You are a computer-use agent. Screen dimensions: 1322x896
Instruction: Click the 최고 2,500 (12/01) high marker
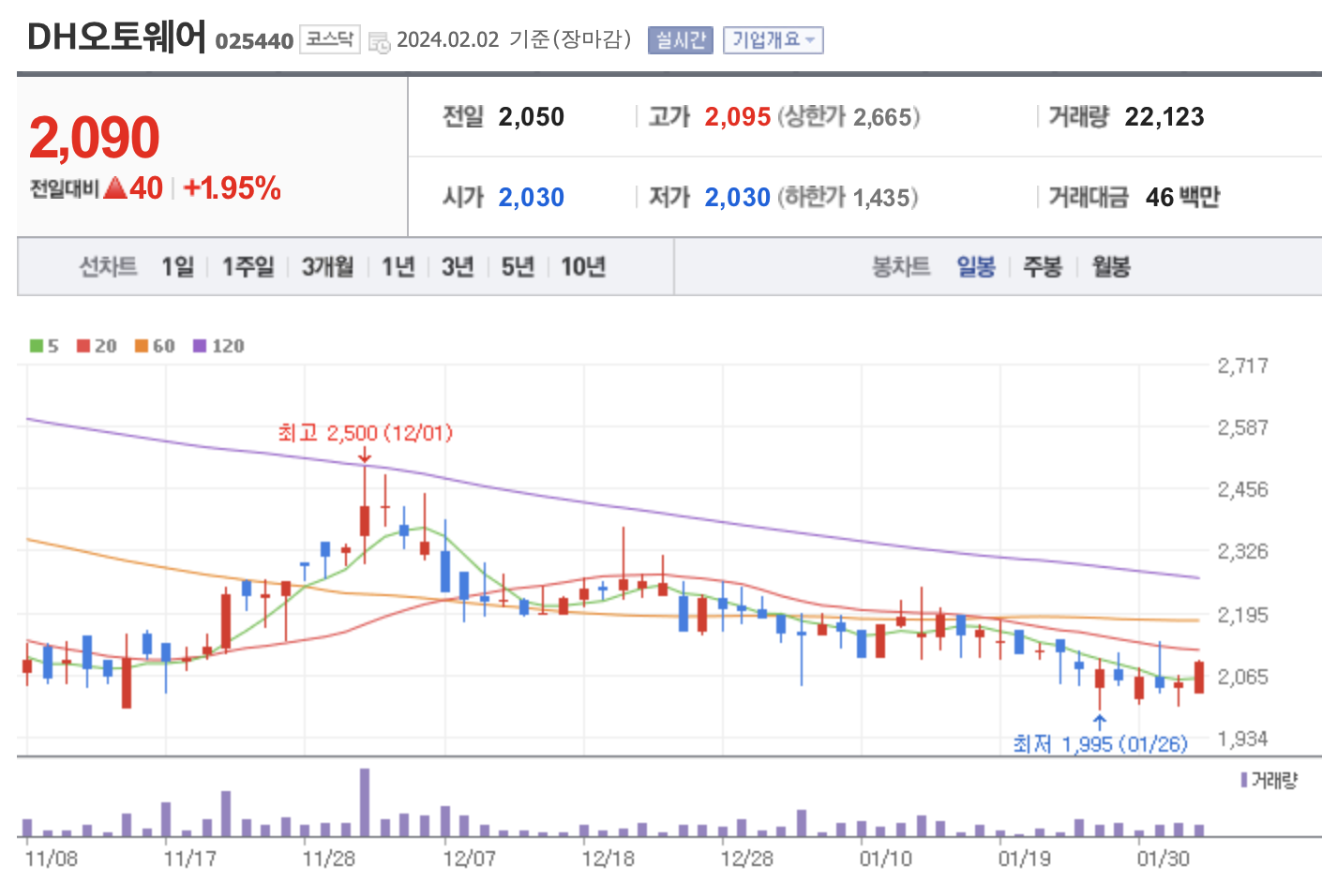pos(366,433)
